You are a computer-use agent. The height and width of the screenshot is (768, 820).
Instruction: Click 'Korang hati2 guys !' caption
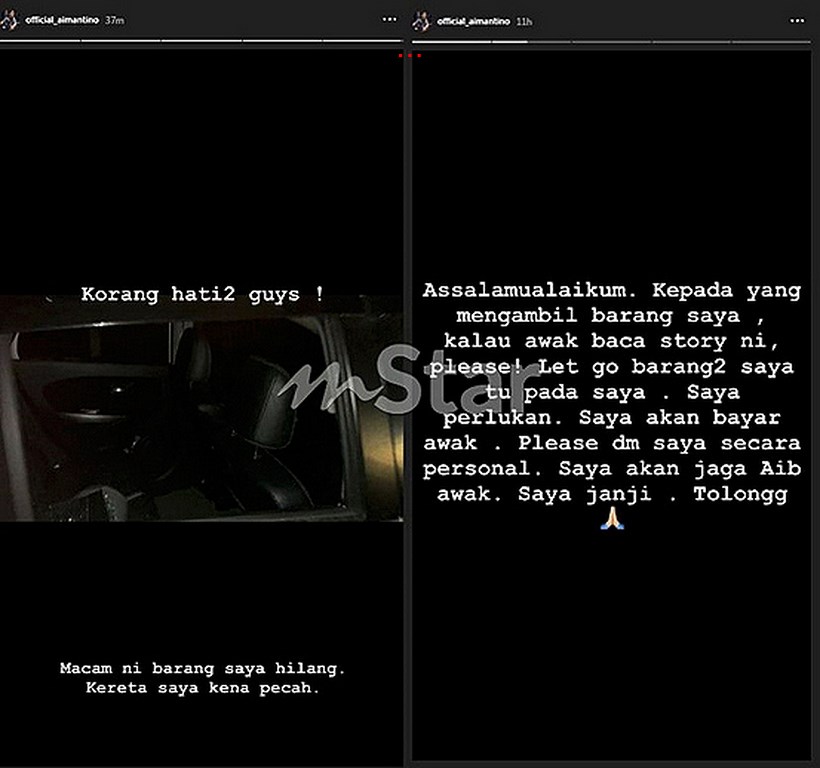pos(202,294)
